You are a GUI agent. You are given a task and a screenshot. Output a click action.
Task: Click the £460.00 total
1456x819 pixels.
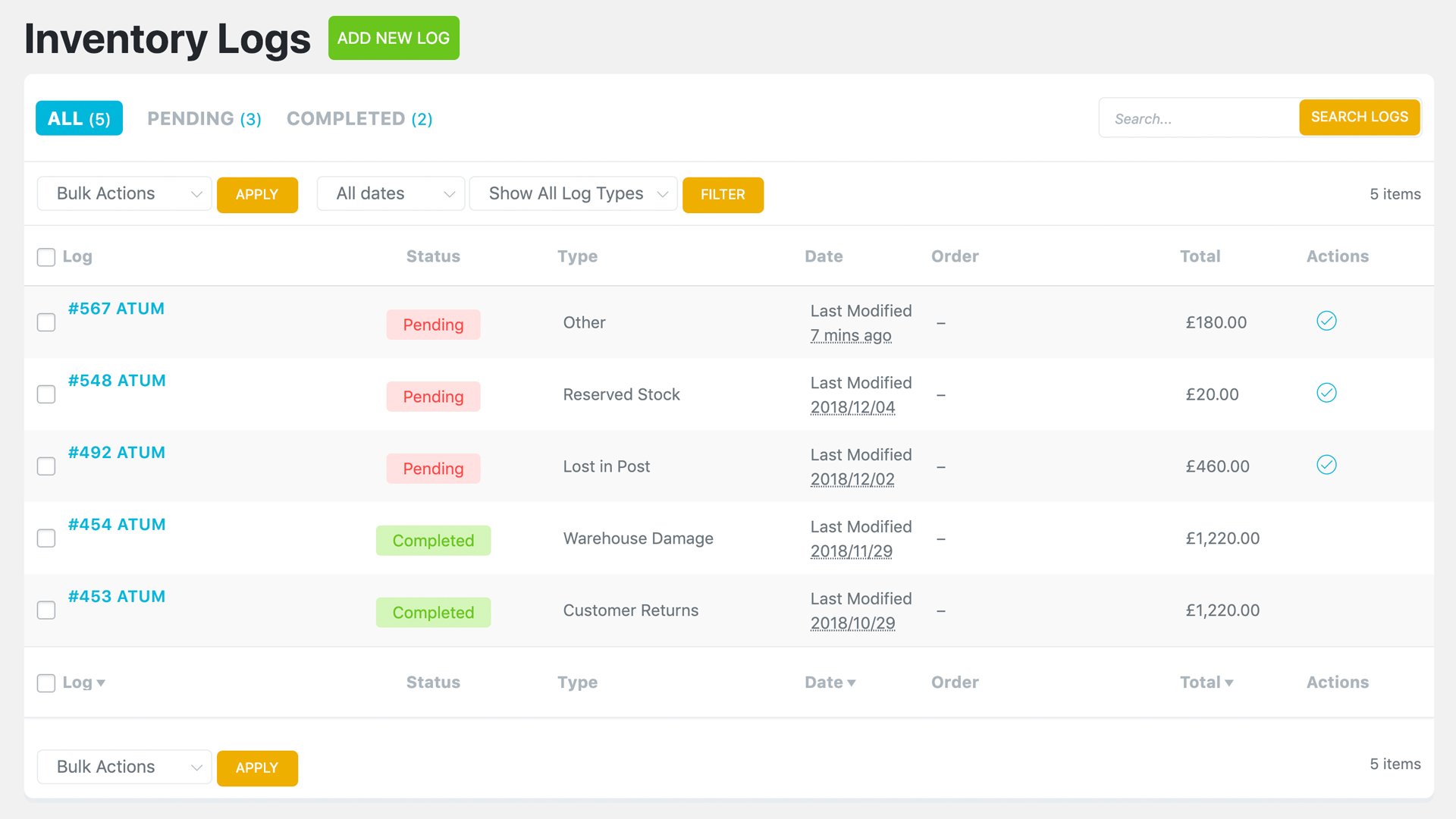1218,466
